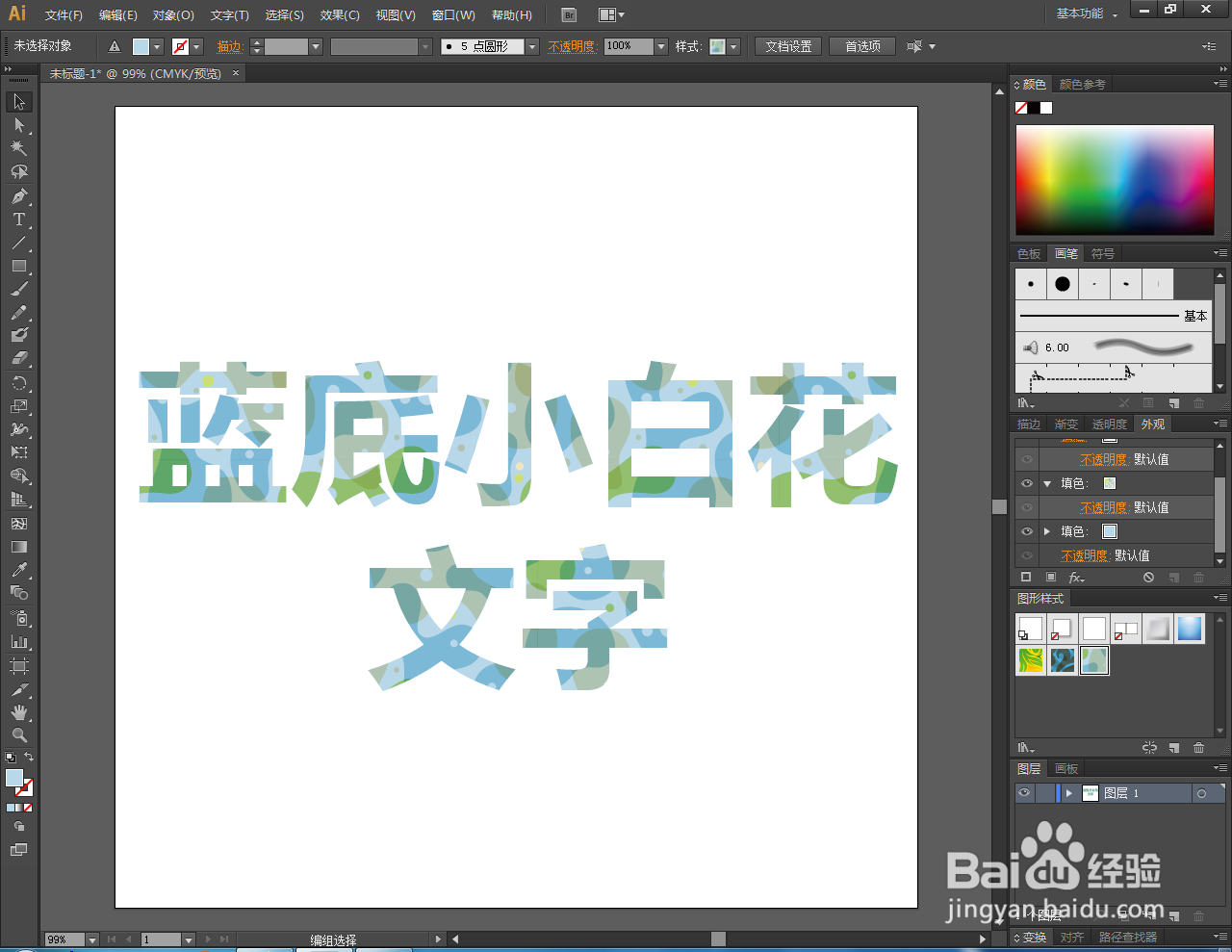Click the 99% zoom level field
Image resolution: width=1232 pixels, height=952 pixels.
[64, 939]
